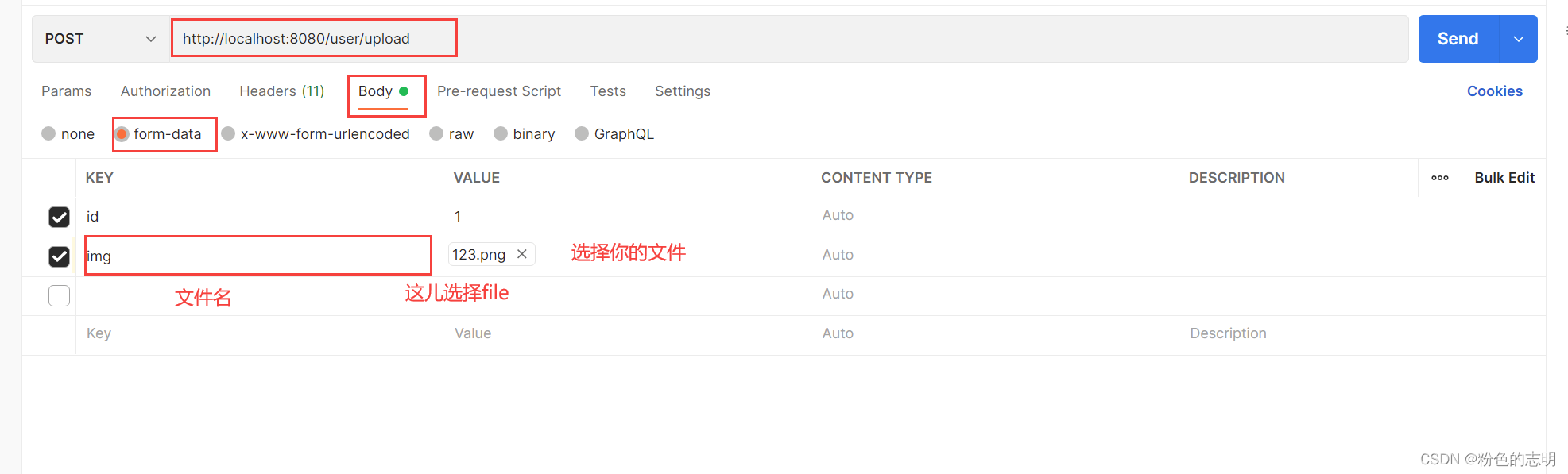Screen dimensions: 1568x474
Task: Select the raw body radio button
Action: click(x=436, y=133)
